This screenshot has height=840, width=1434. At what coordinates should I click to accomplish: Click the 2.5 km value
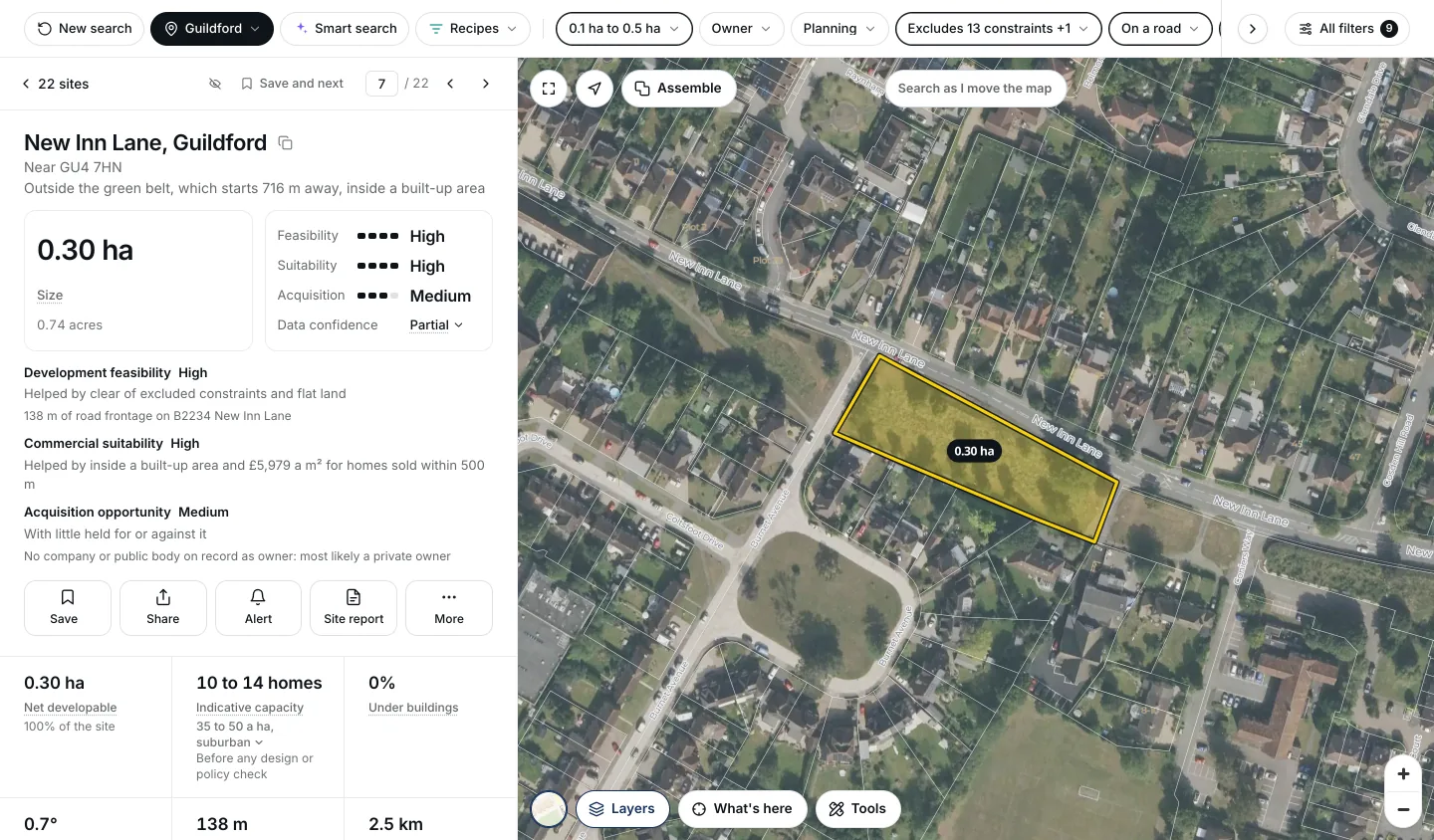[395, 824]
